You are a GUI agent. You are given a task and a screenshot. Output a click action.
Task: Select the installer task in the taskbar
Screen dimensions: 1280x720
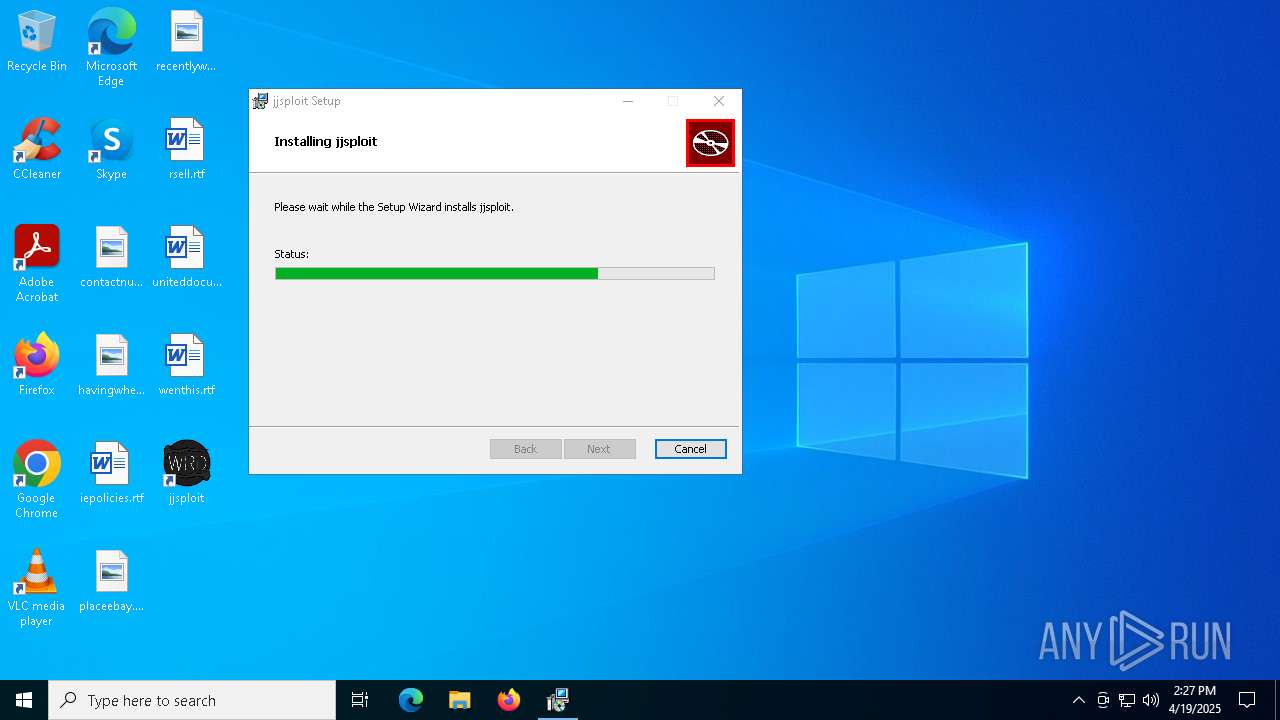[x=557, y=700]
